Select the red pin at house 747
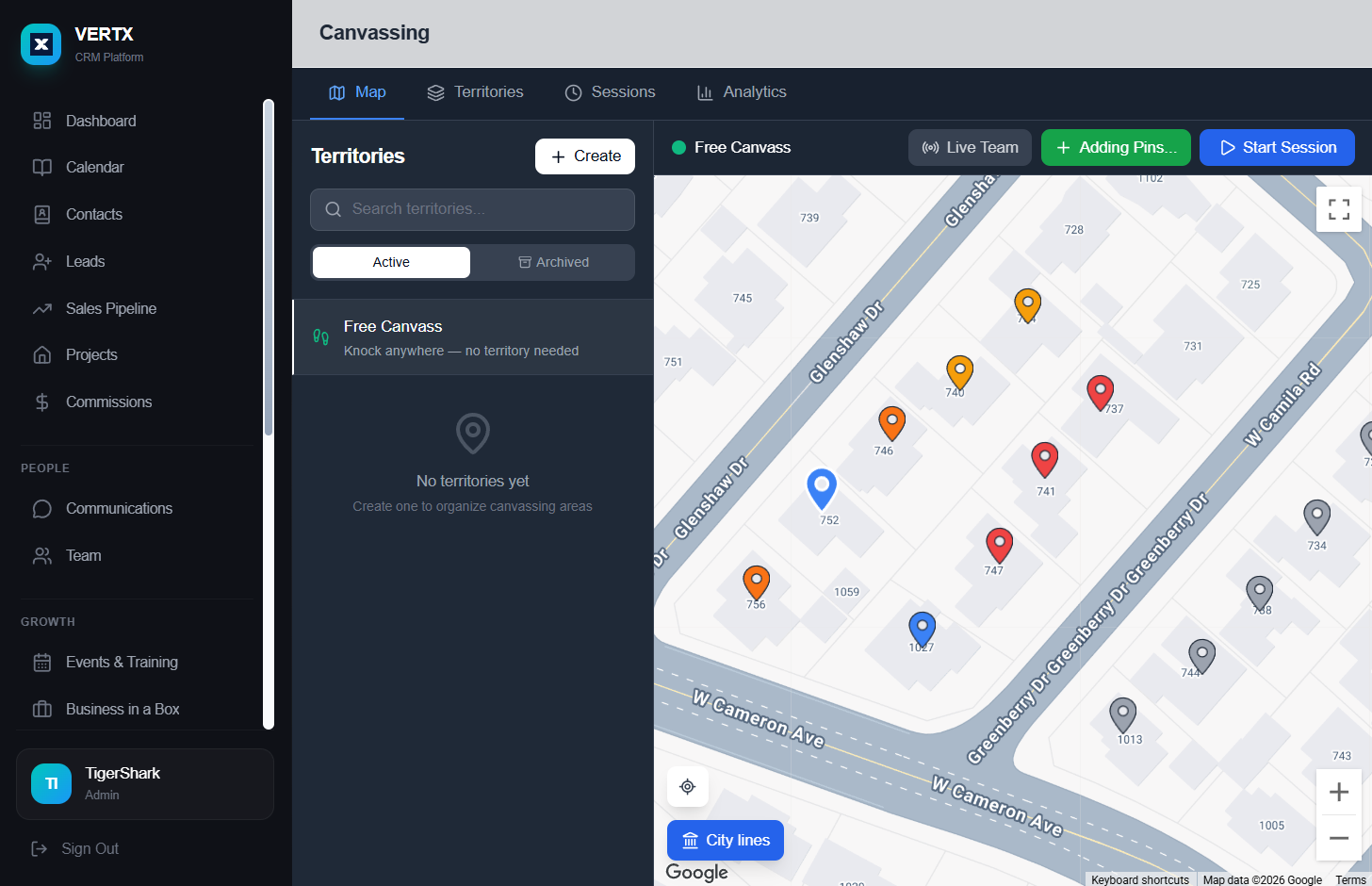This screenshot has width=1372, height=886. (999, 545)
